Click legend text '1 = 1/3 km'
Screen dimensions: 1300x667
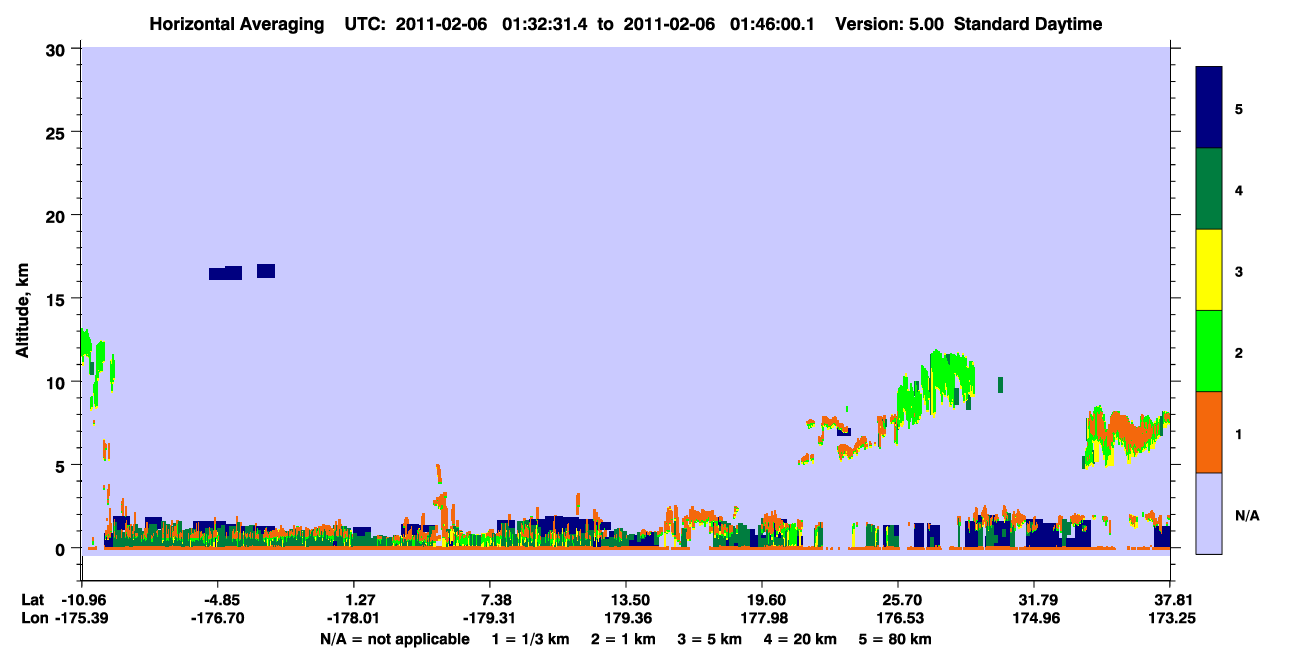[531, 638]
